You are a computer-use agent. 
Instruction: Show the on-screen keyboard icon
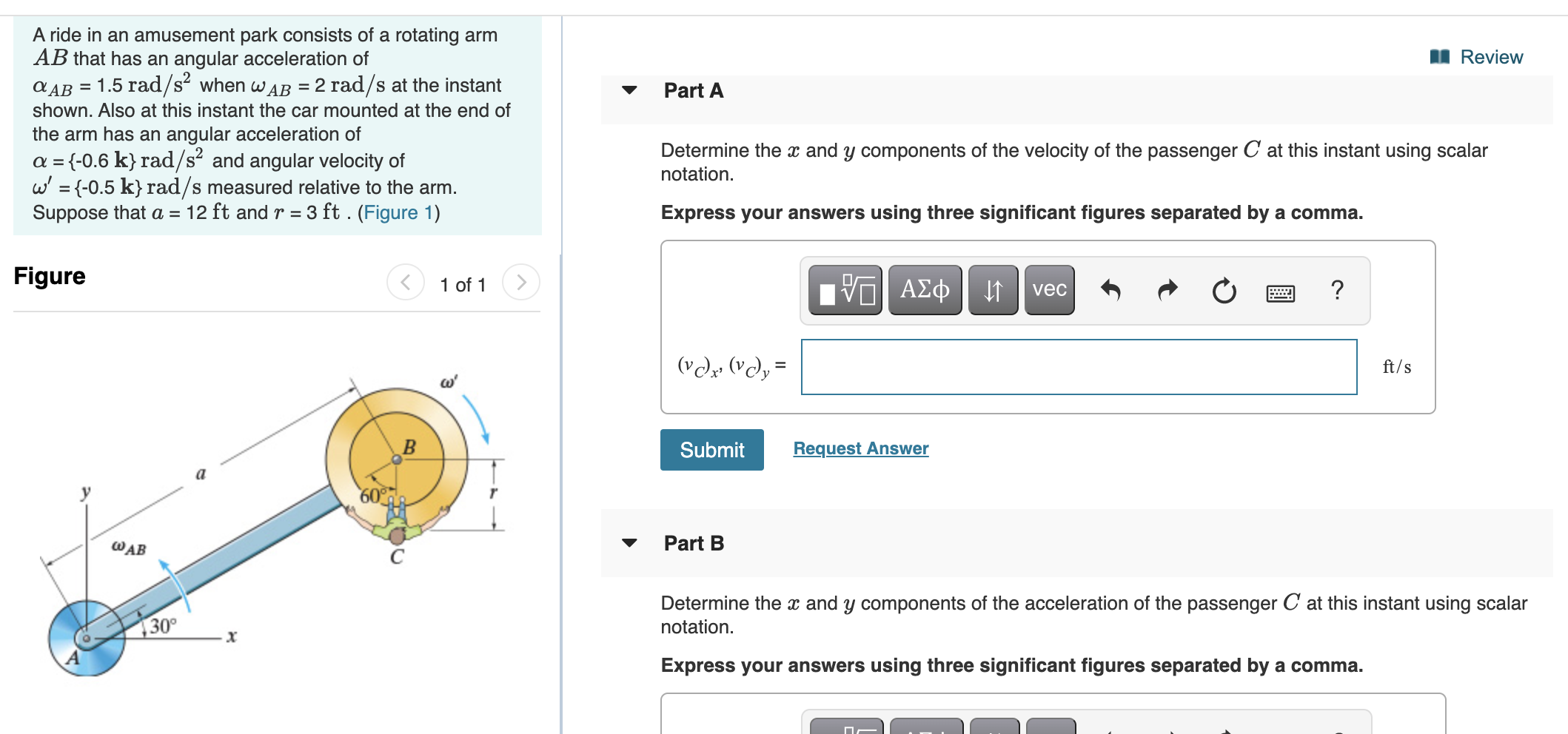[x=1281, y=293]
